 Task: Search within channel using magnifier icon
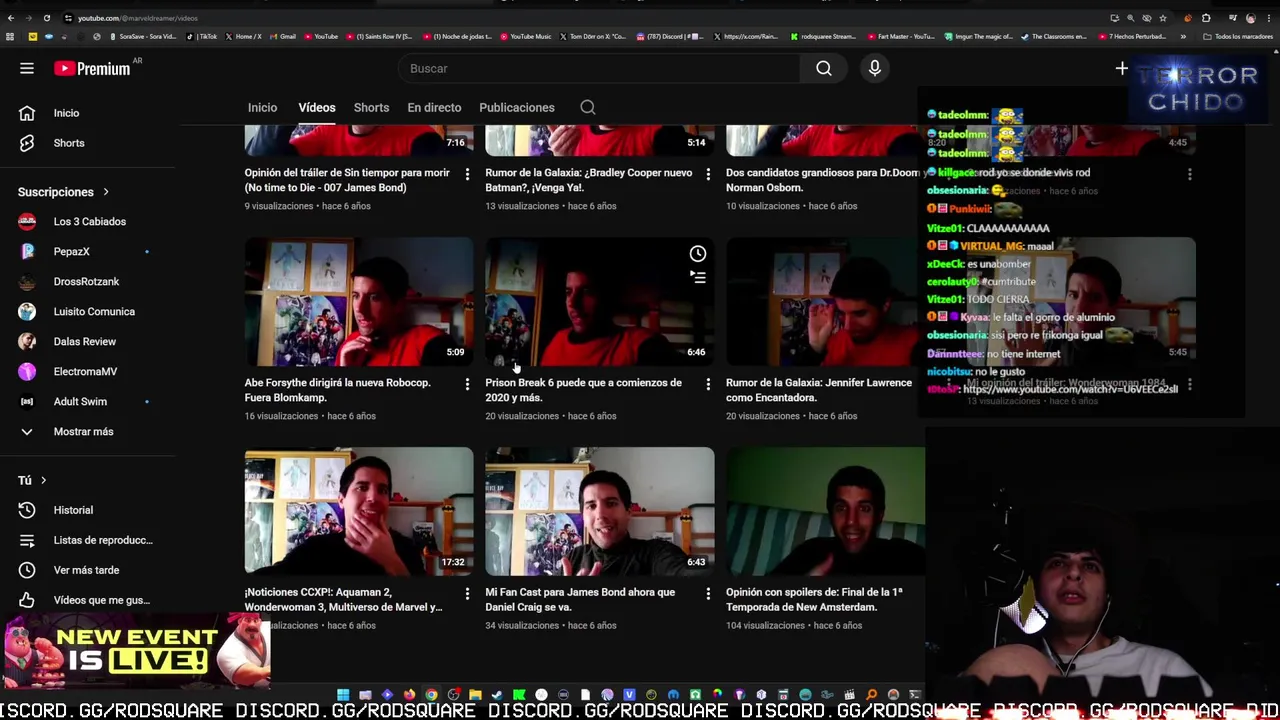(588, 107)
